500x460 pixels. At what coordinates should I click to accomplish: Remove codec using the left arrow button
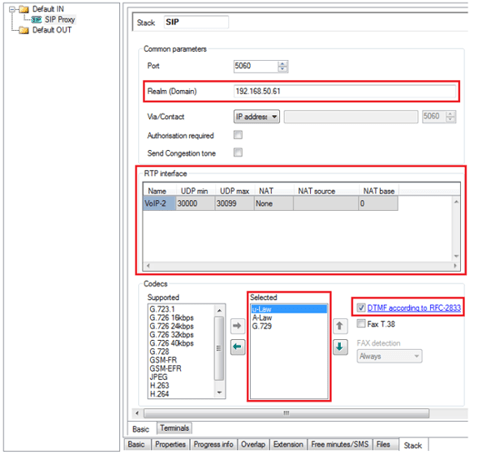pos(237,347)
